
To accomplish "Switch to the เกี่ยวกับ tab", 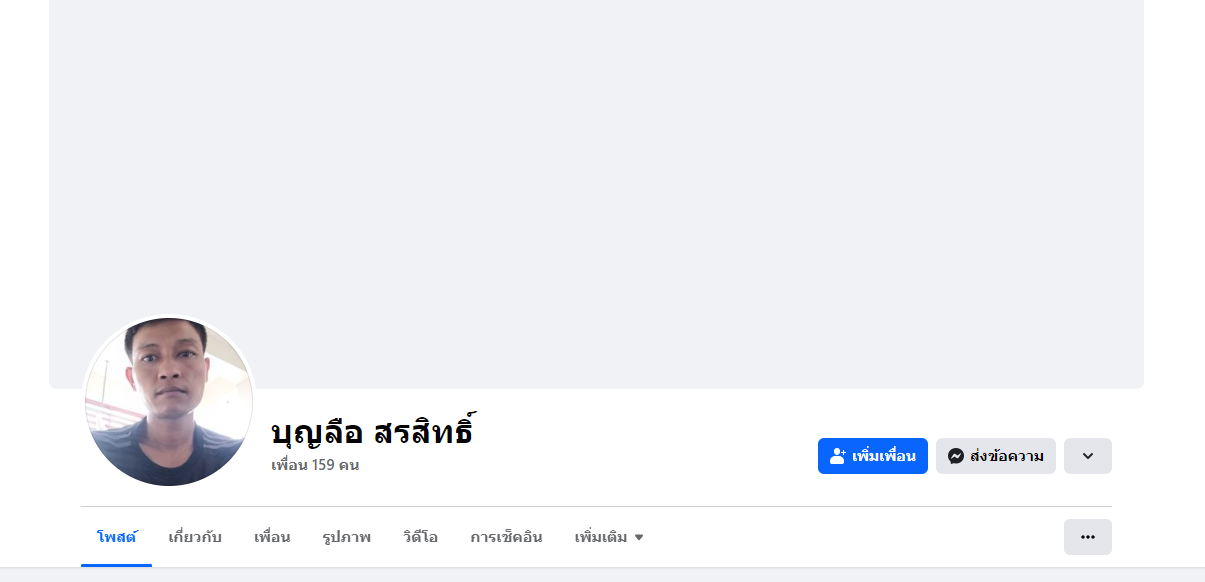I will coord(195,537).
